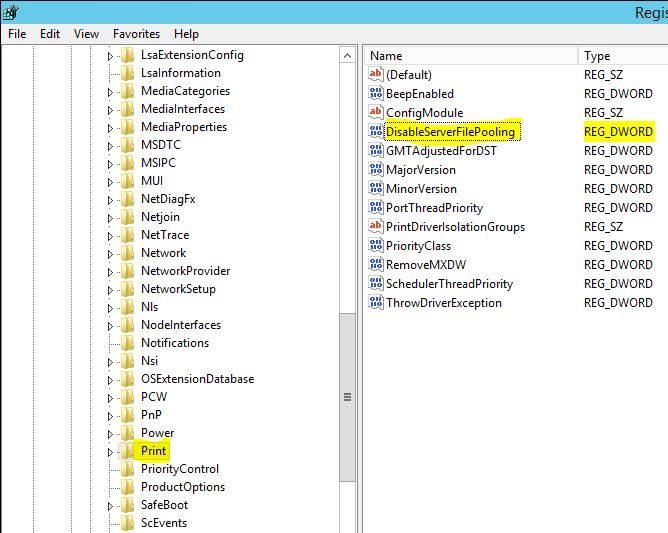The width and height of the screenshot is (668, 533).
Task: Select the GMTAdjustedForDST value name
Action: coord(441,150)
